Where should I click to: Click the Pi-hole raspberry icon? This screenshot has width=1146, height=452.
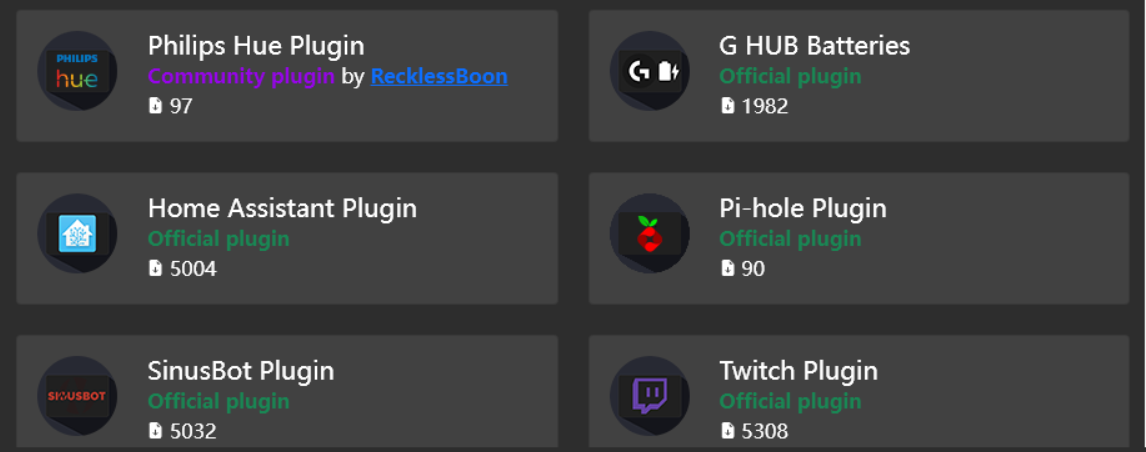649,234
